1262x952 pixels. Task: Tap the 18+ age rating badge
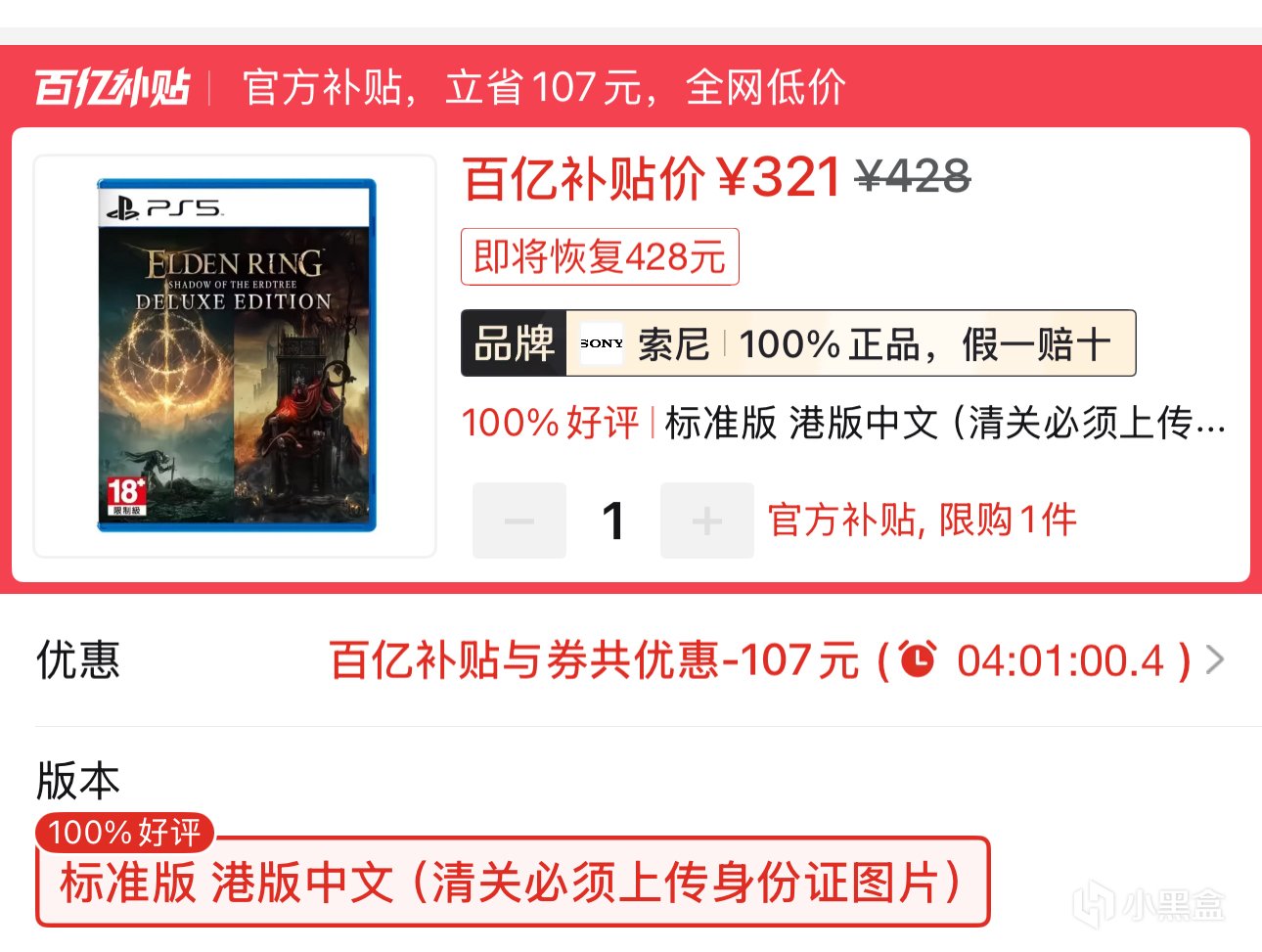[x=127, y=495]
